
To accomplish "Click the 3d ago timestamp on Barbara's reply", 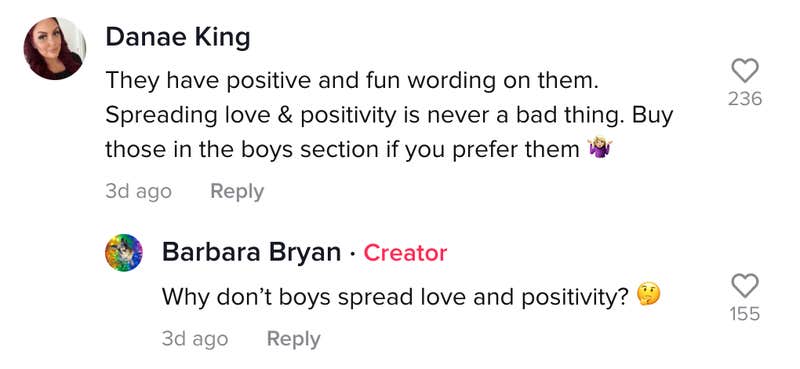I will 195,339.
